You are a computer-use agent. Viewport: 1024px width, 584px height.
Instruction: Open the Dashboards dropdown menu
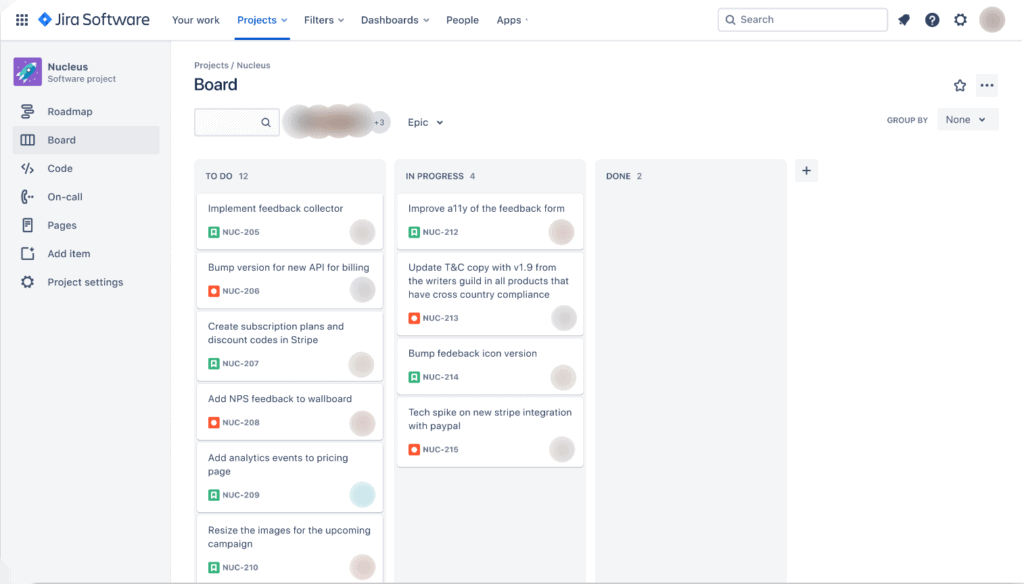[x=395, y=20]
